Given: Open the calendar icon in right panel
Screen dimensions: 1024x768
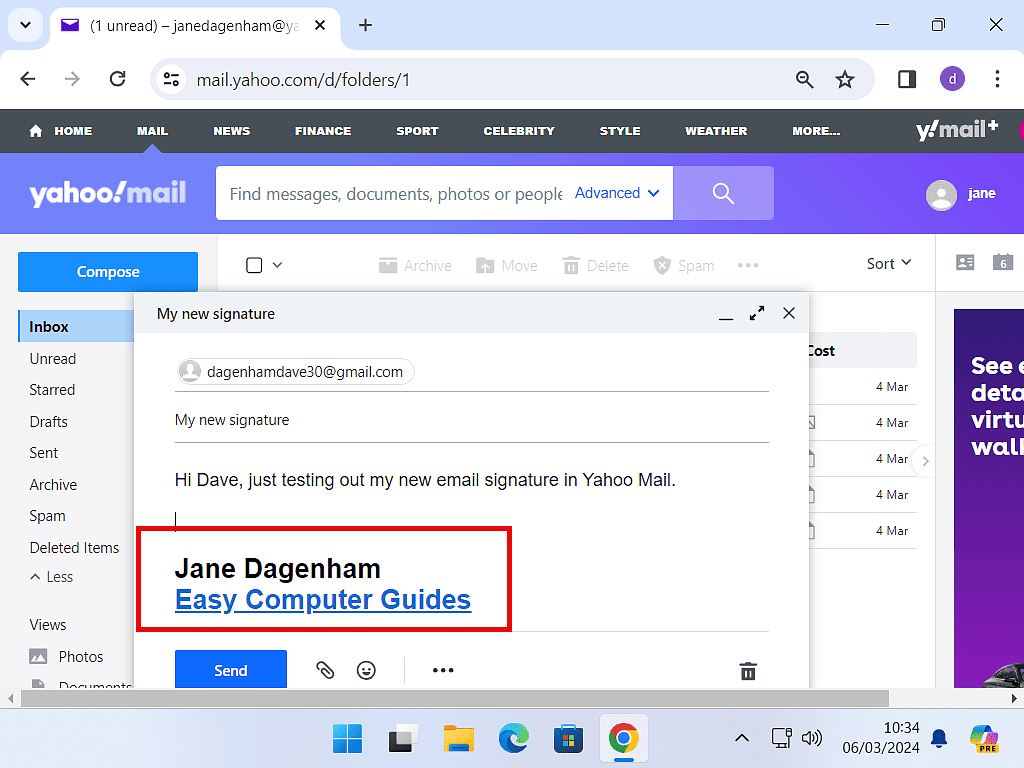Looking at the screenshot, I should tap(1003, 263).
